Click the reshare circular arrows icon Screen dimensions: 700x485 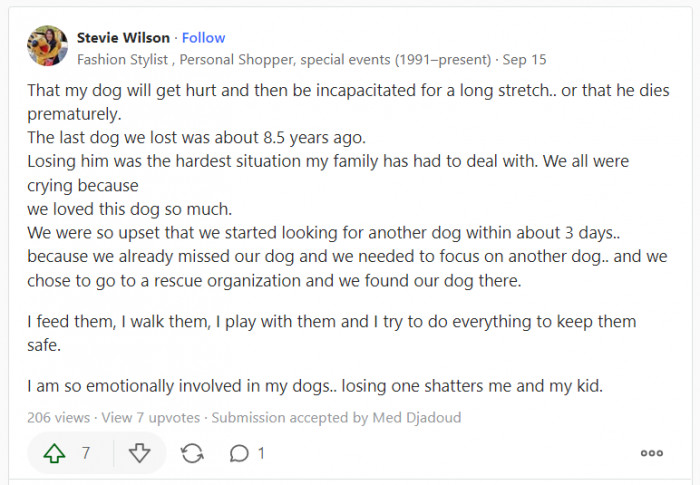[192, 453]
